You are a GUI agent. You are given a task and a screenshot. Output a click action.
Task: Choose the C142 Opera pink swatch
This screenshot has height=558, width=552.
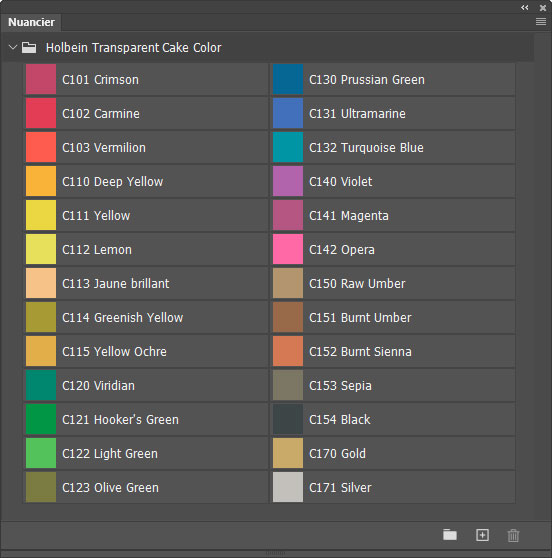[288, 249]
